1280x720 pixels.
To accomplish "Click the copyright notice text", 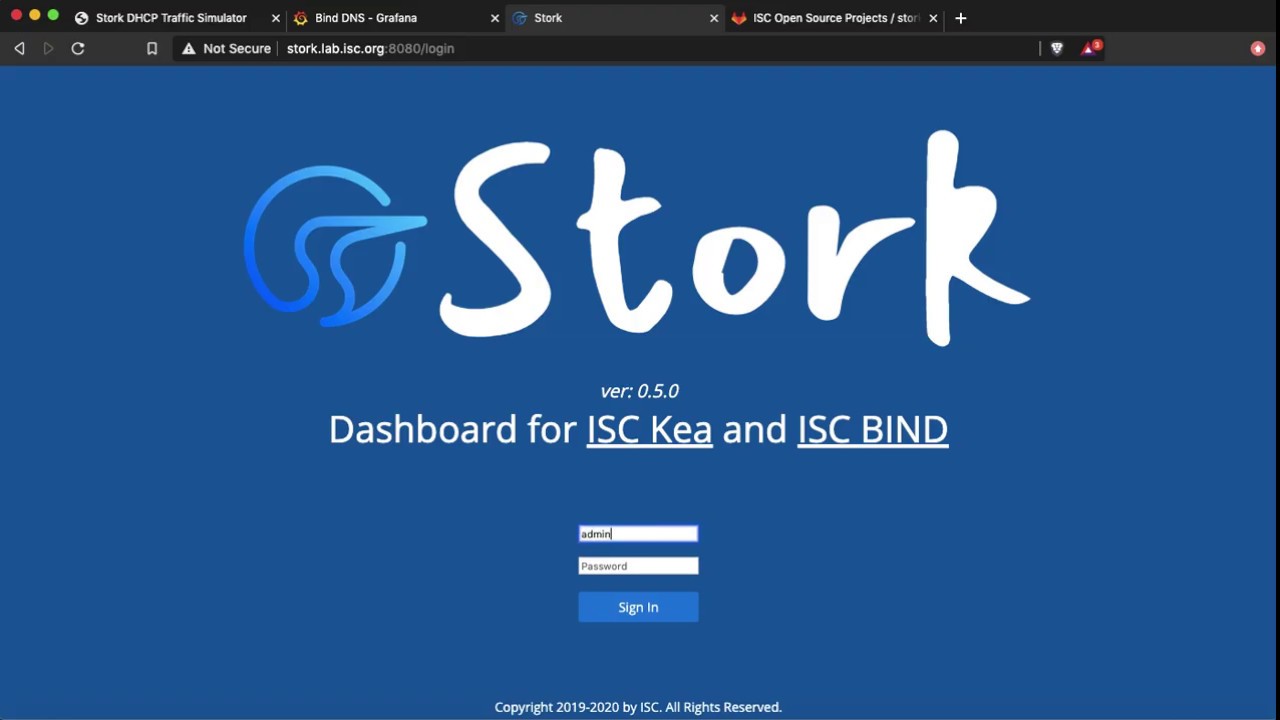I will [638, 707].
